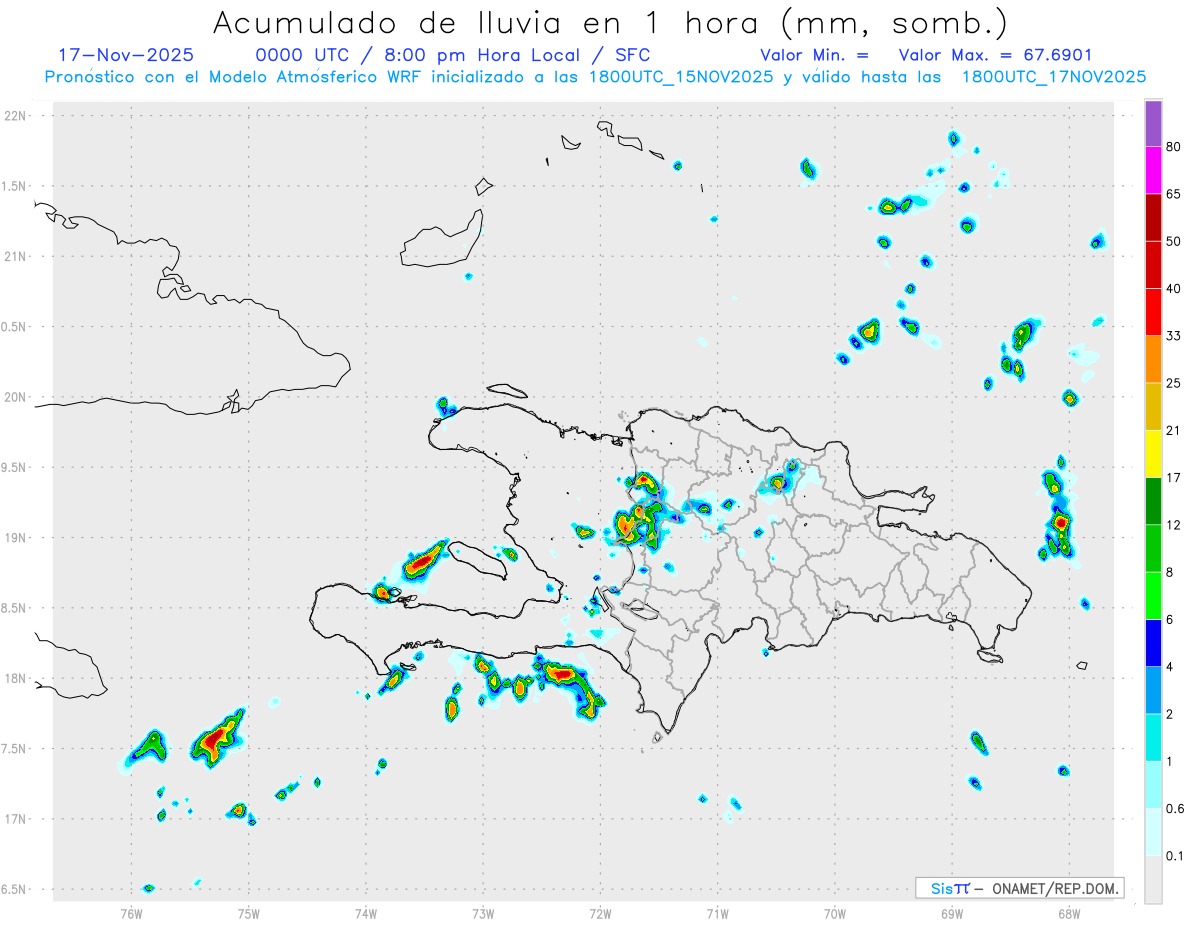Viewport: 1200px width, 927px height.
Task: Click the valid-until text '1800UTC_17NOV2025'
Action: click(1053, 77)
